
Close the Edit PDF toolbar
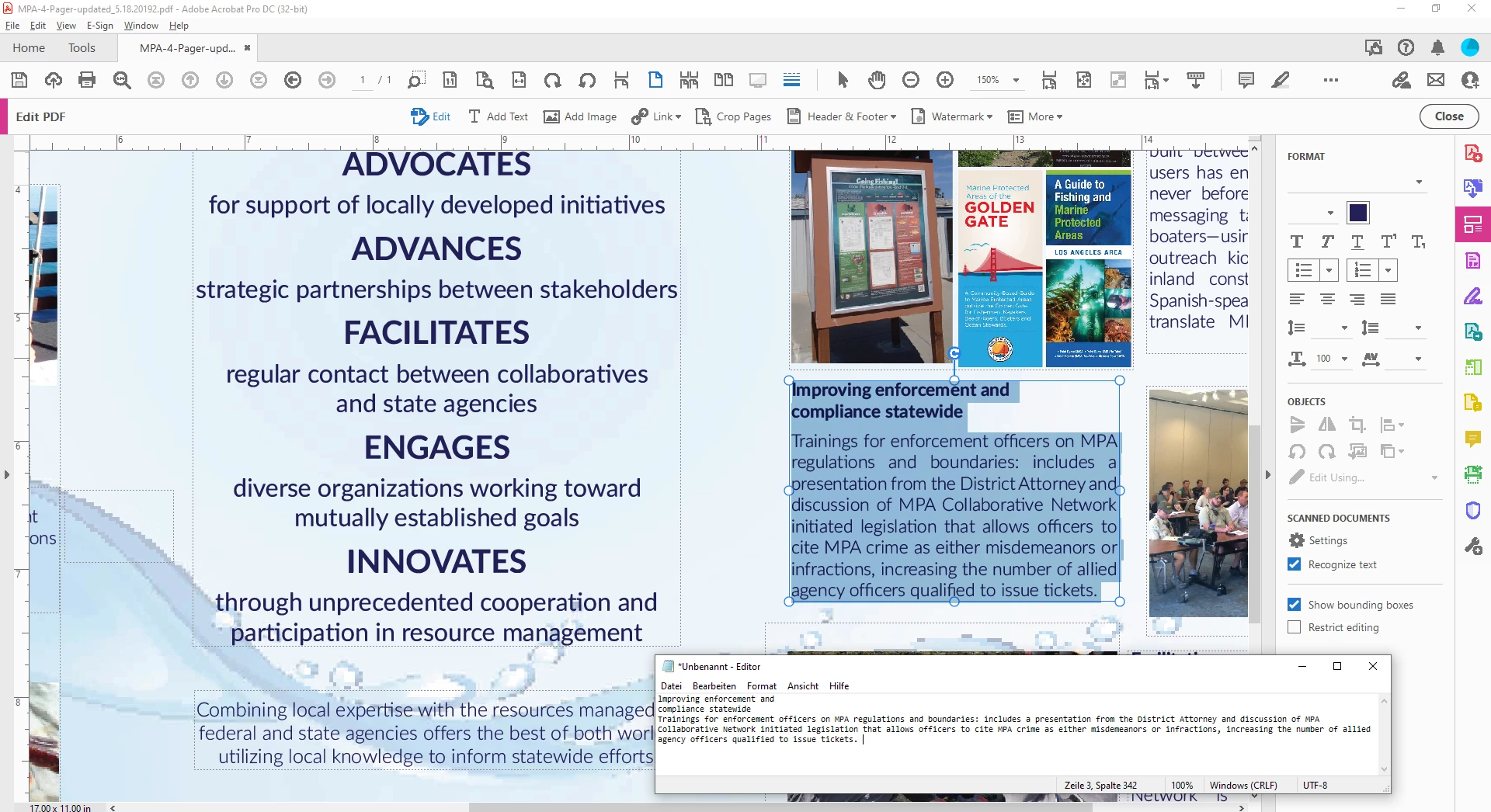pos(1449,116)
